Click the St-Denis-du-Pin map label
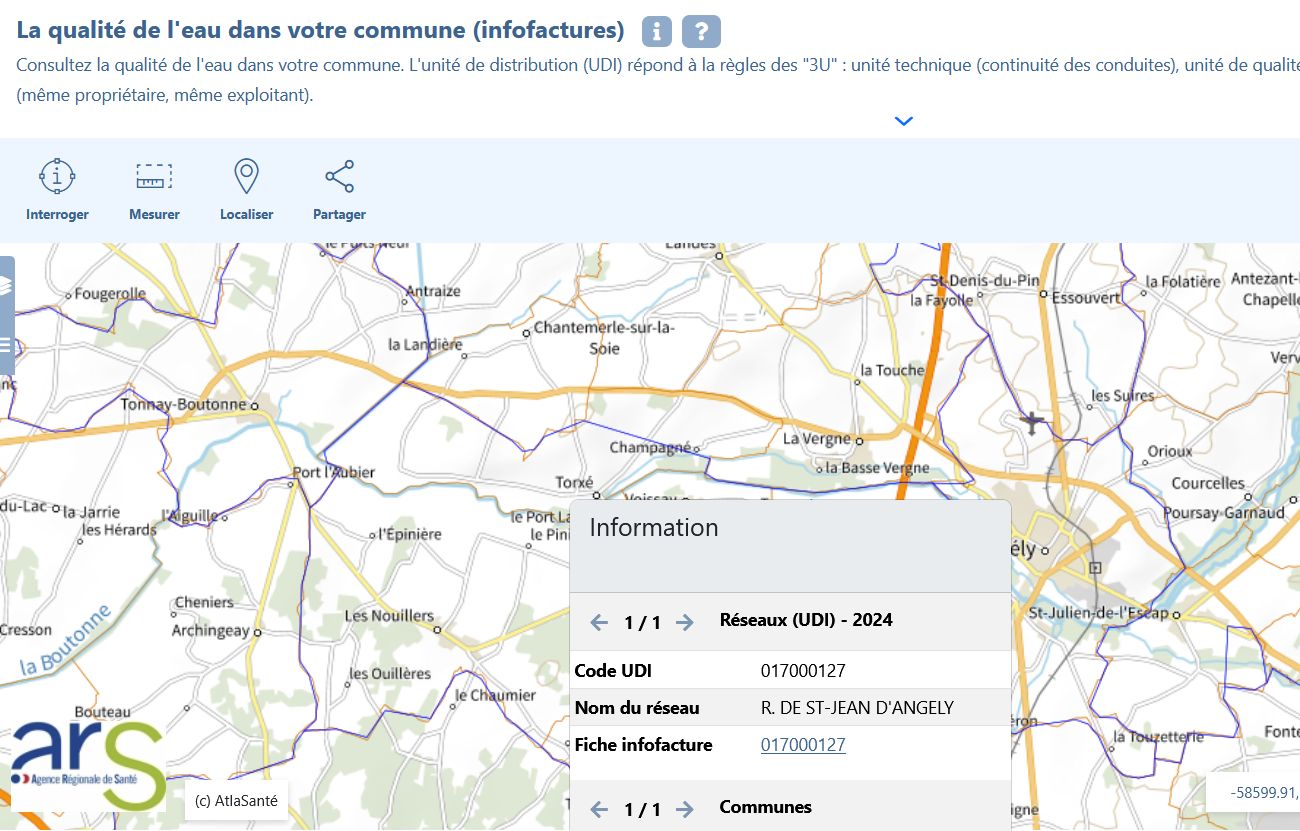This screenshot has height=831, width=1300. pos(985,281)
